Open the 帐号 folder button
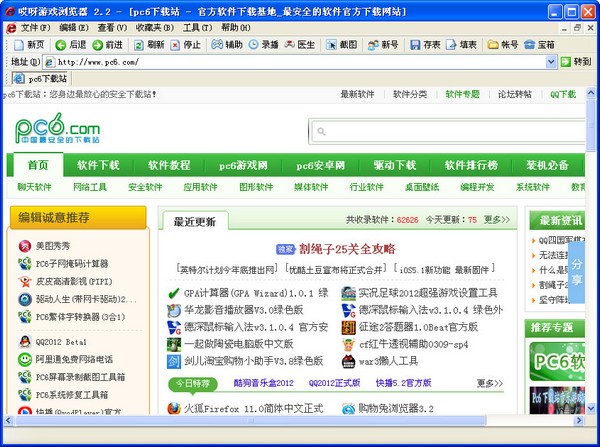This screenshot has width=600, height=447. click(x=503, y=45)
